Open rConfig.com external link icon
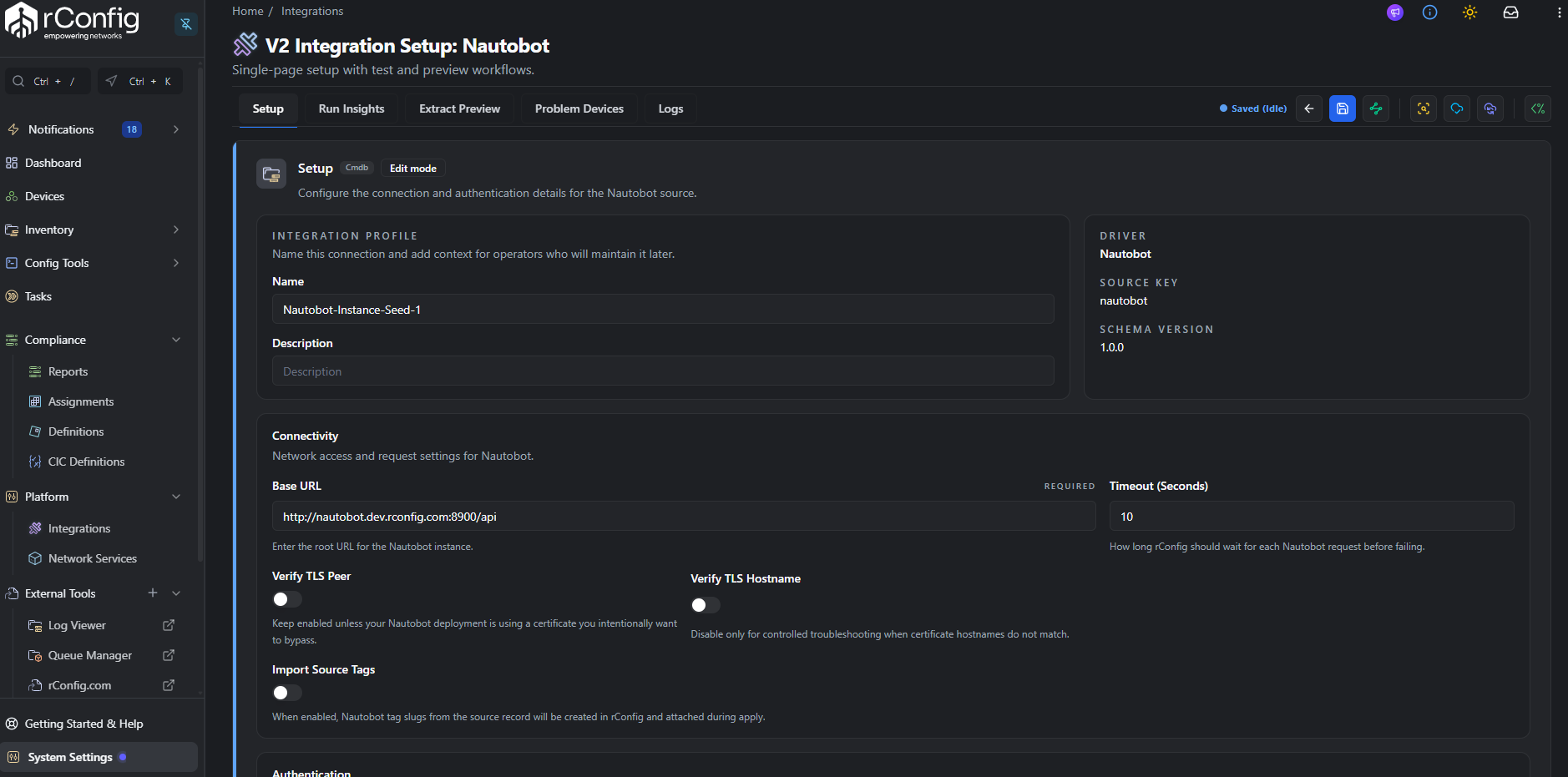 point(169,685)
